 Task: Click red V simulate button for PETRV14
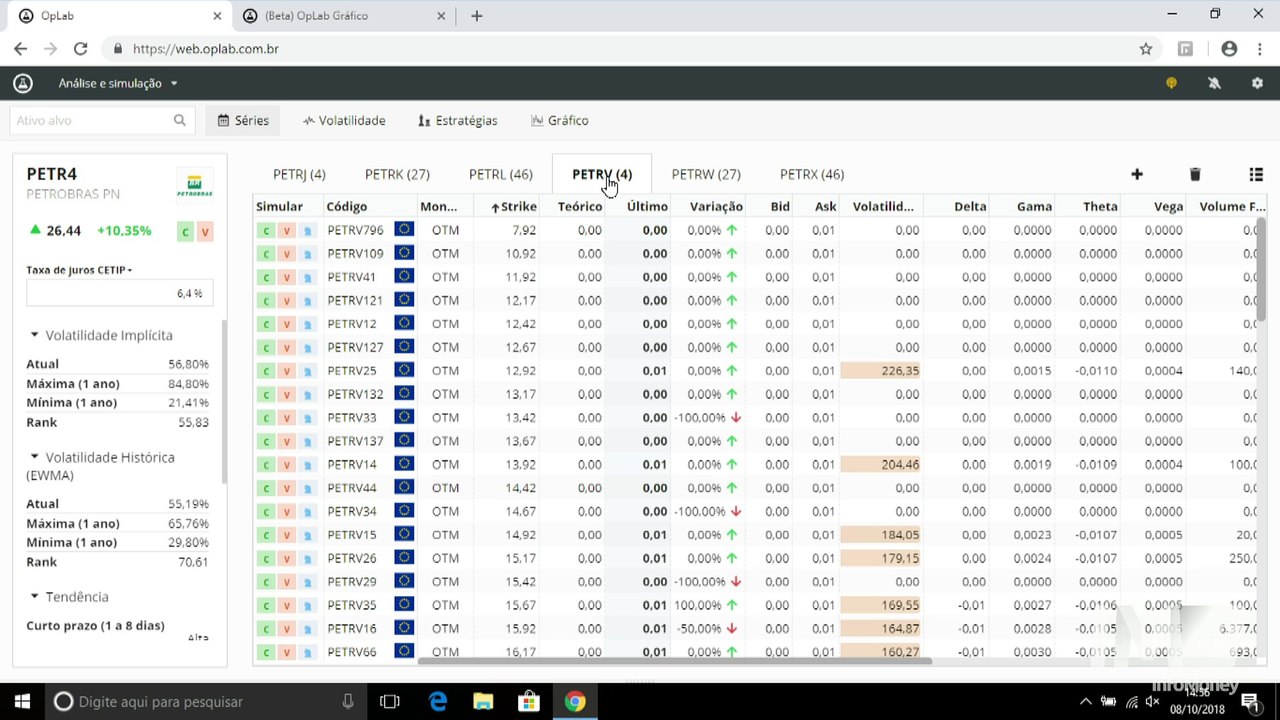point(287,465)
